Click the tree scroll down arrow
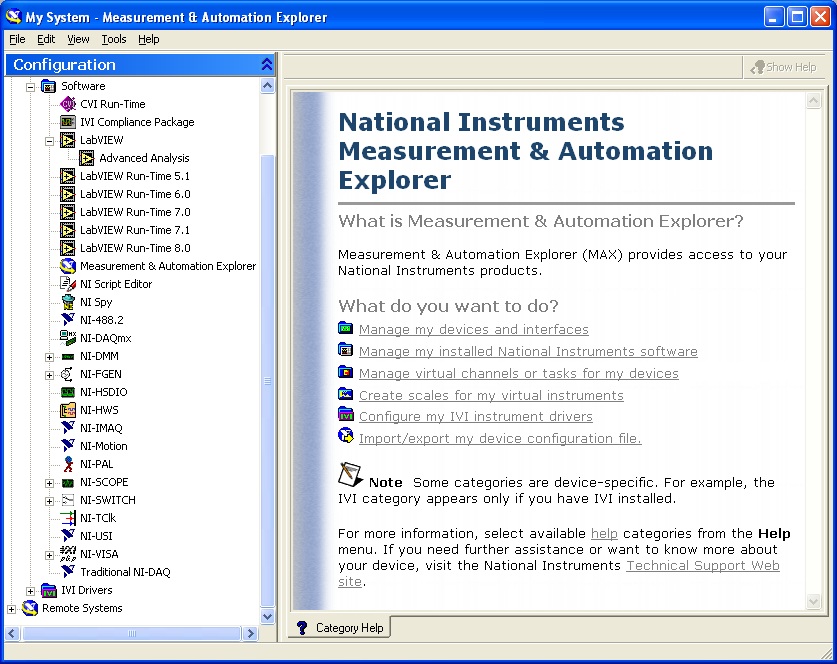Viewport: 837px width, 664px height. tap(267, 616)
